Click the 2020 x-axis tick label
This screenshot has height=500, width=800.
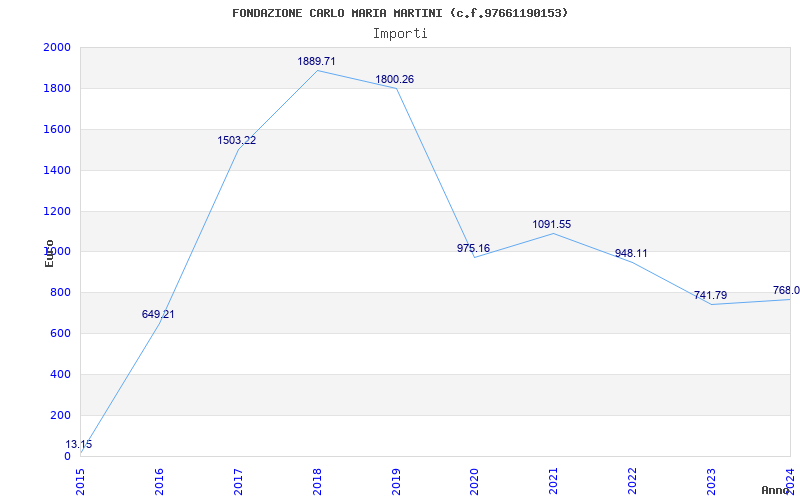click(x=474, y=482)
